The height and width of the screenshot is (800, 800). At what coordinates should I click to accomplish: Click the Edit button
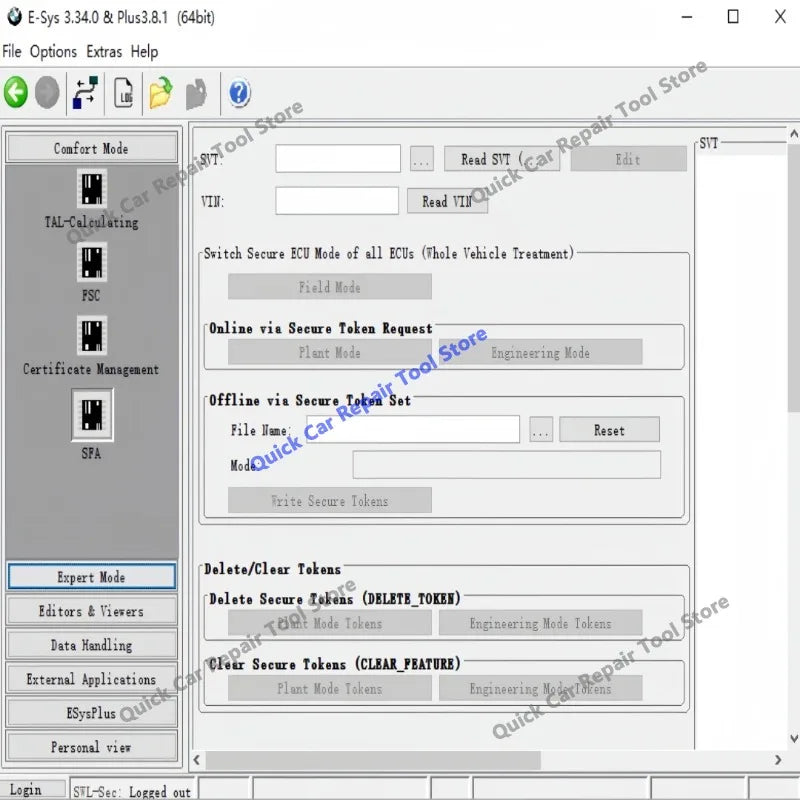pos(628,159)
